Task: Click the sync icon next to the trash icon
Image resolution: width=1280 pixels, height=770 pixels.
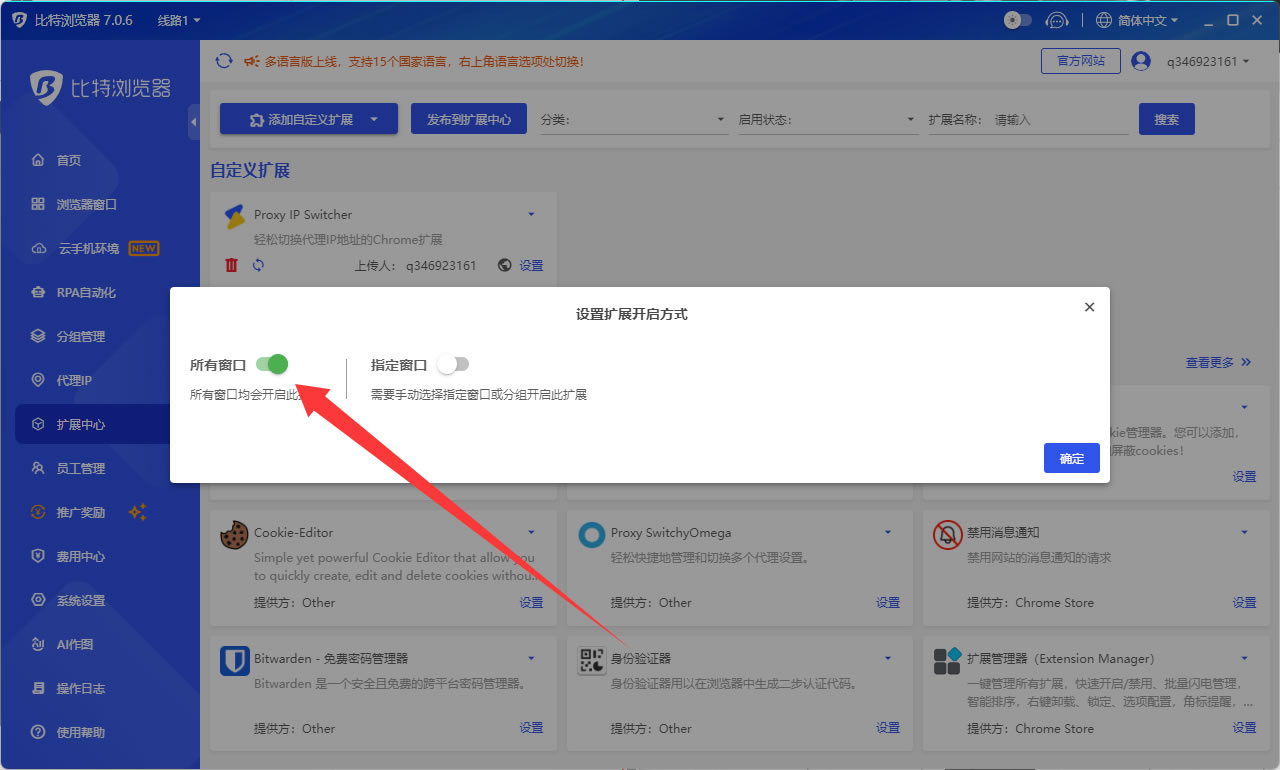Action: coord(258,265)
